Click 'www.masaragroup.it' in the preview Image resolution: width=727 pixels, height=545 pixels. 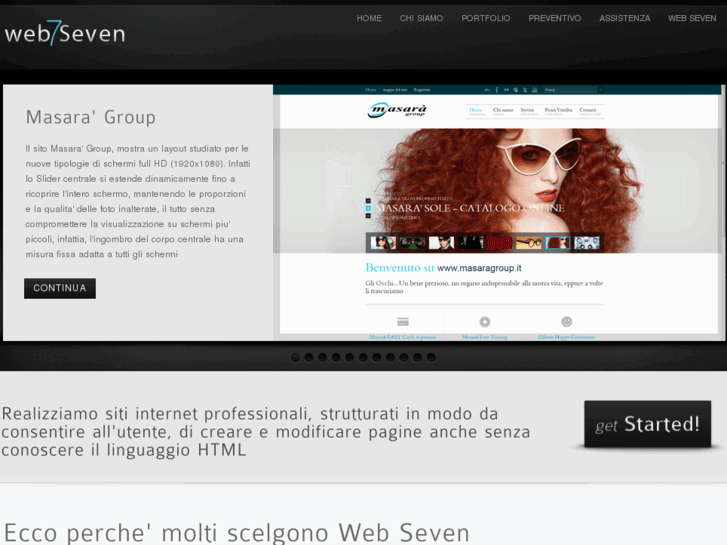pyautogui.click(x=479, y=268)
